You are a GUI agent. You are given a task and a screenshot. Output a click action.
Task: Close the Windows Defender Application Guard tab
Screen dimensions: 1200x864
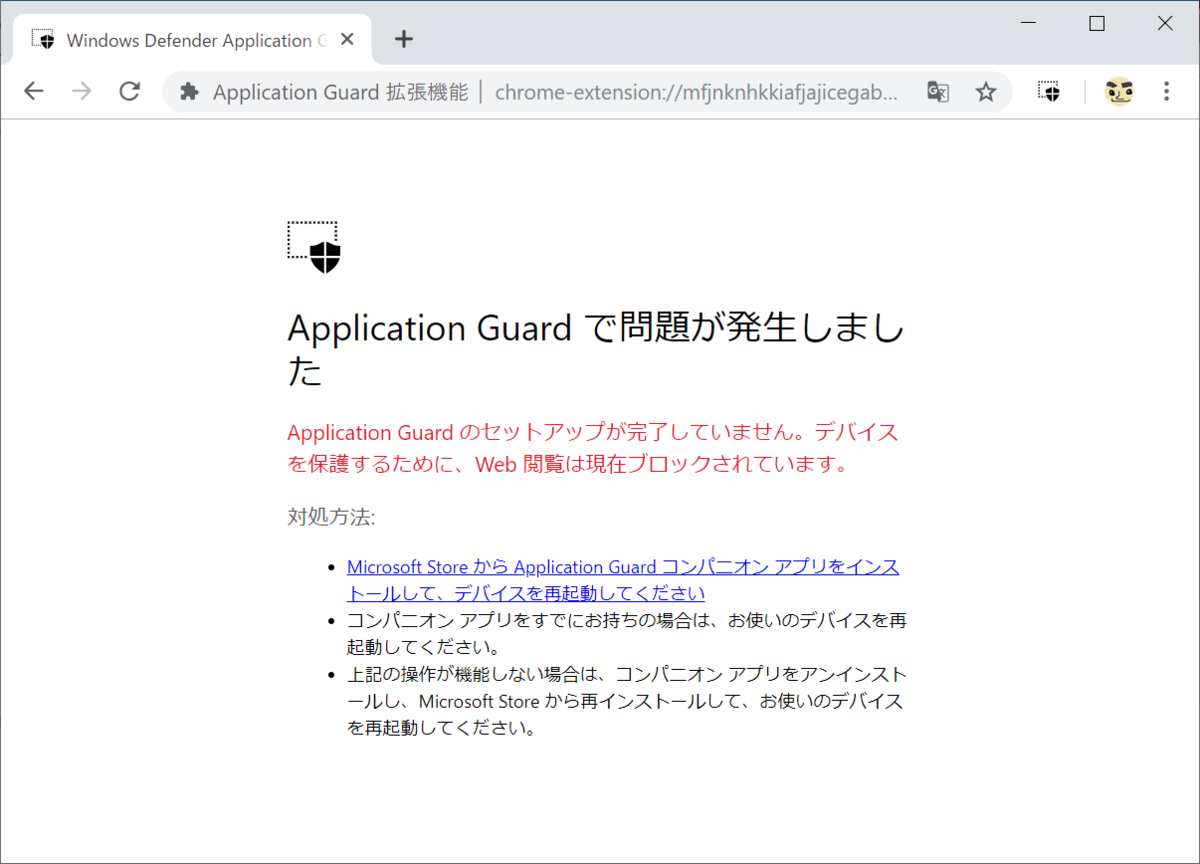pyautogui.click(x=347, y=40)
